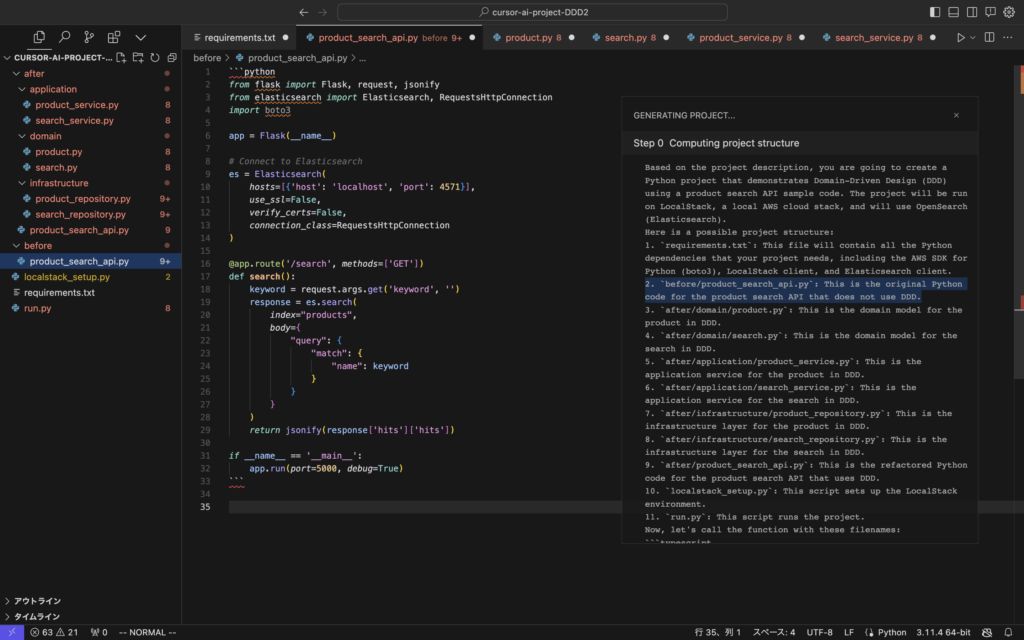The width and height of the screenshot is (1024, 640).
Task: Select the product_search_api.py before tab
Action: click(x=389, y=37)
